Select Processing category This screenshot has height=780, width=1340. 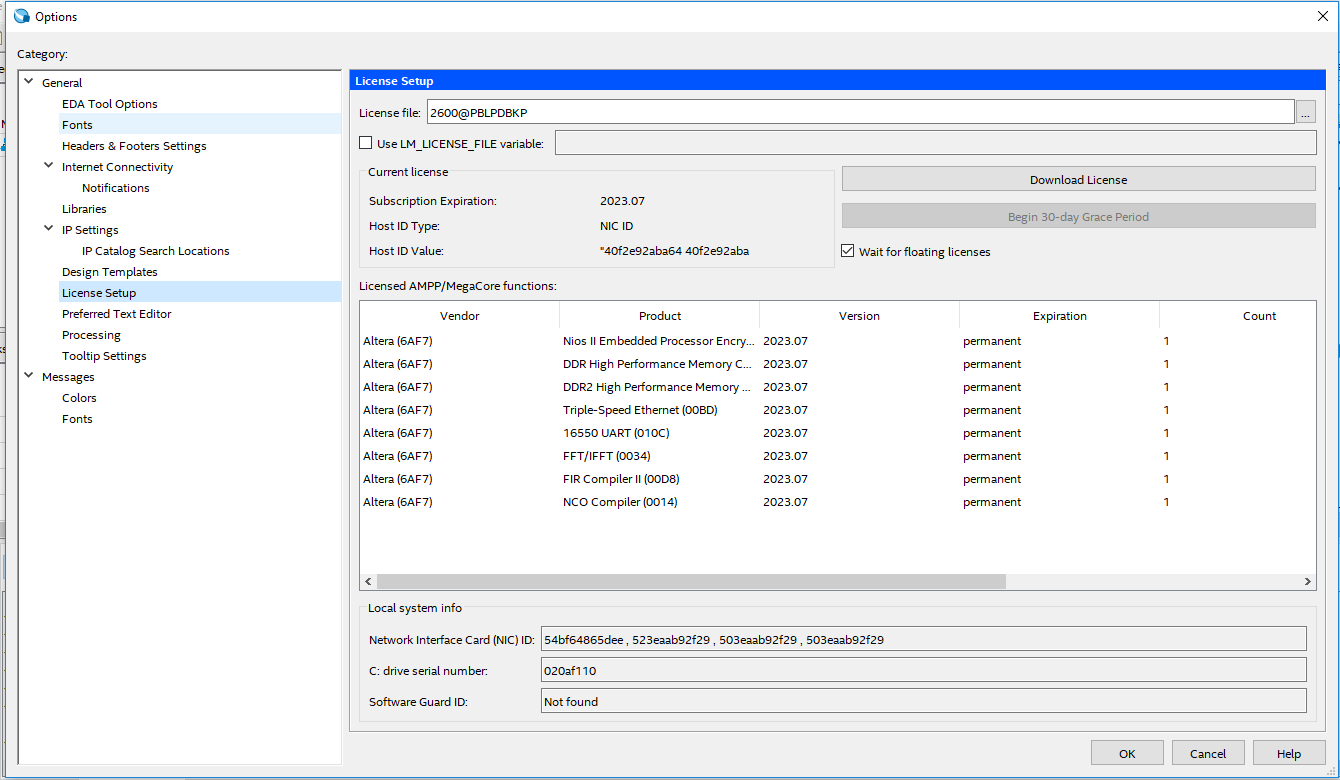click(91, 335)
